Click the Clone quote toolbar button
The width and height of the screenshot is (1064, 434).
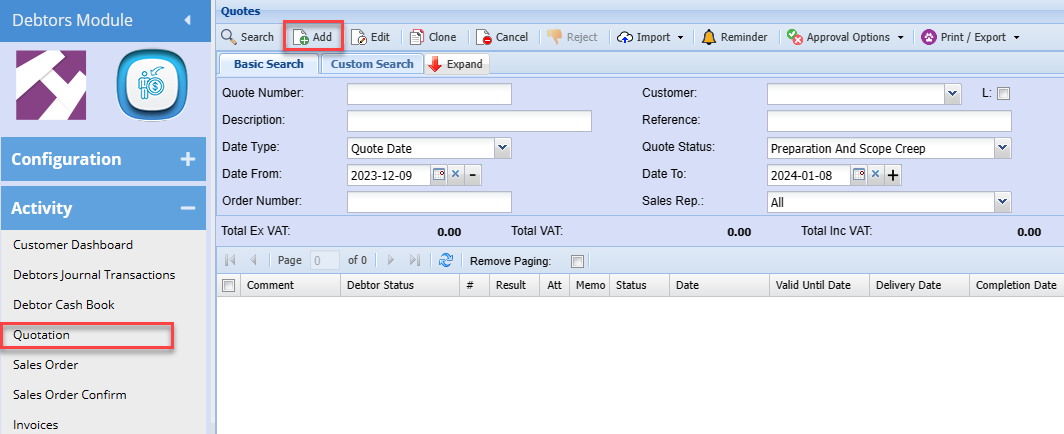click(x=432, y=37)
